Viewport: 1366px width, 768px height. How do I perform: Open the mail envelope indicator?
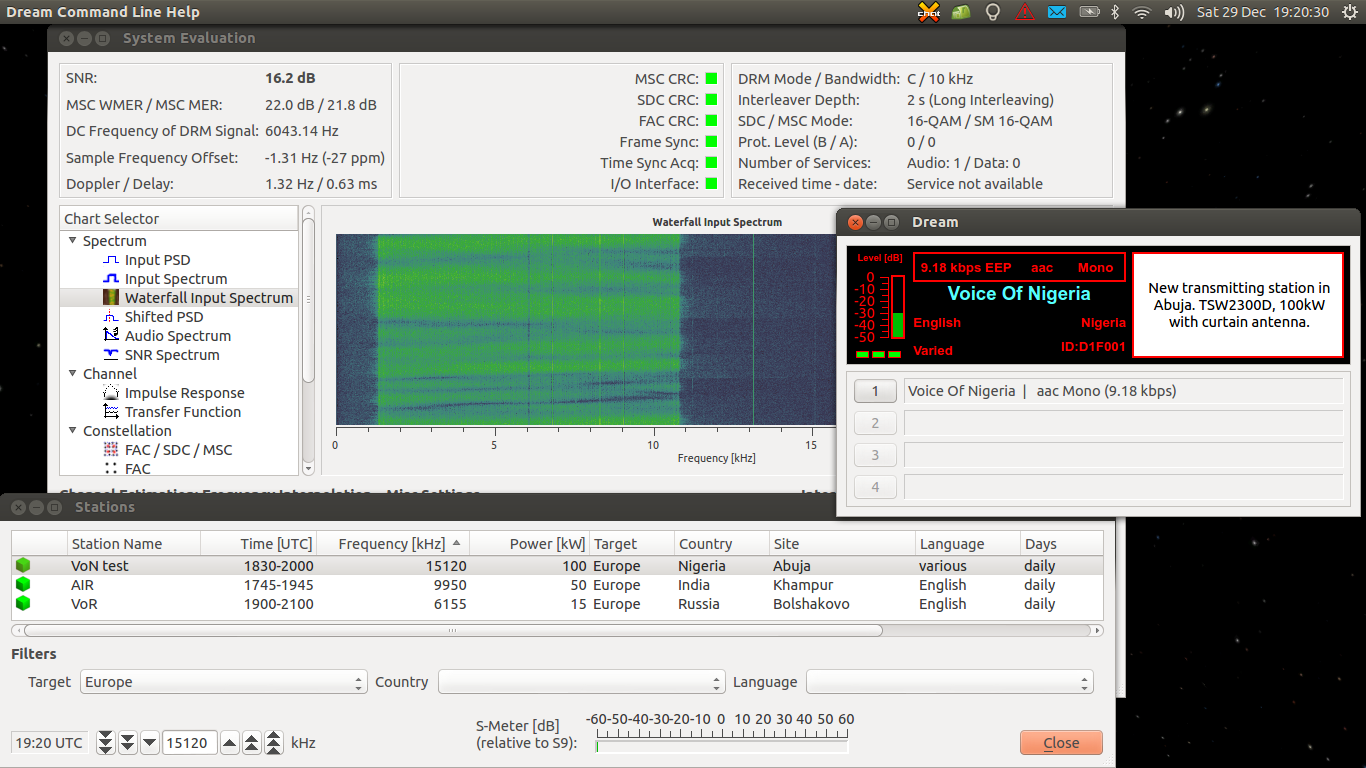point(1057,12)
